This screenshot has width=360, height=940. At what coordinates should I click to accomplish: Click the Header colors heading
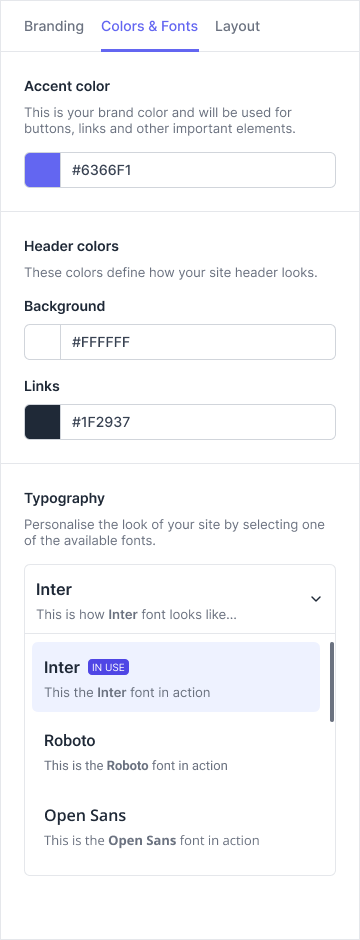tap(71, 246)
